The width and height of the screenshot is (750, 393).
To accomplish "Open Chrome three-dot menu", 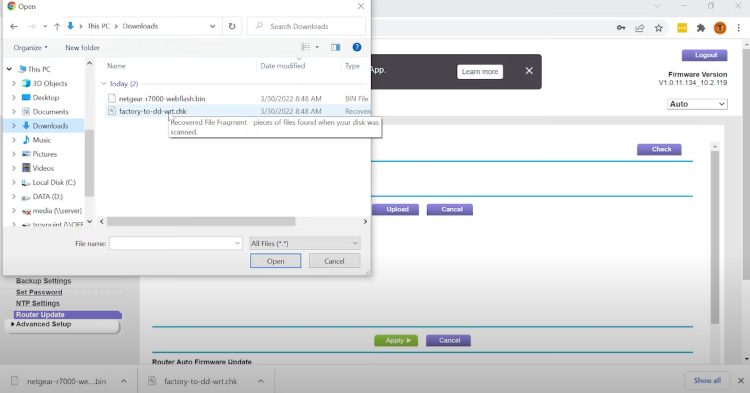I will tap(739, 28).
